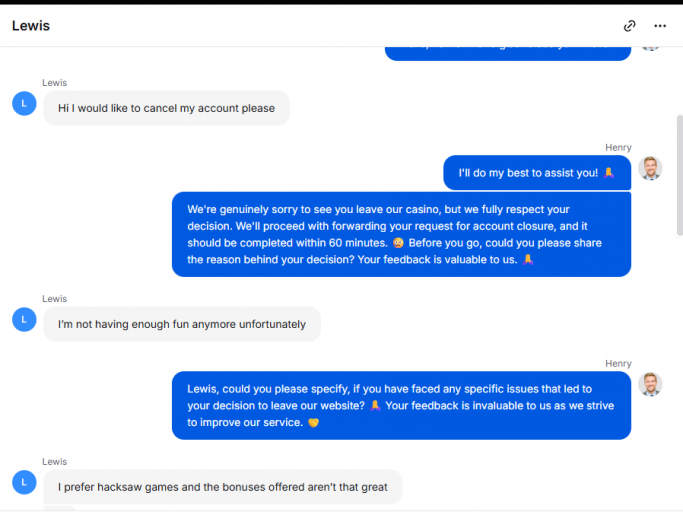Select the 'cancel my account please' message bubble
The height and width of the screenshot is (512, 683).
click(x=166, y=108)
